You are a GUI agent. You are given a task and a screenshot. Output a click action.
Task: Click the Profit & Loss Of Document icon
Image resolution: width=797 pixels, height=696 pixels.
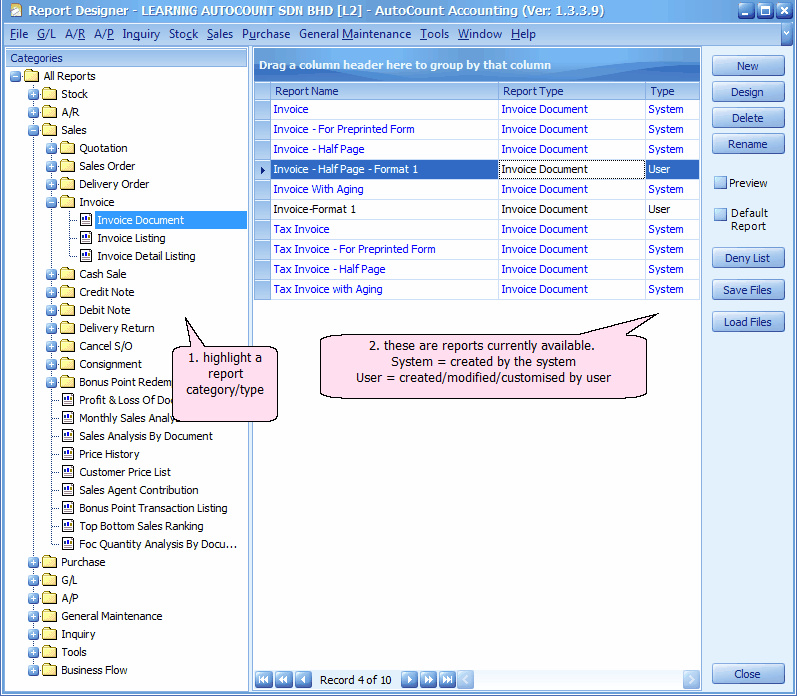68,400
